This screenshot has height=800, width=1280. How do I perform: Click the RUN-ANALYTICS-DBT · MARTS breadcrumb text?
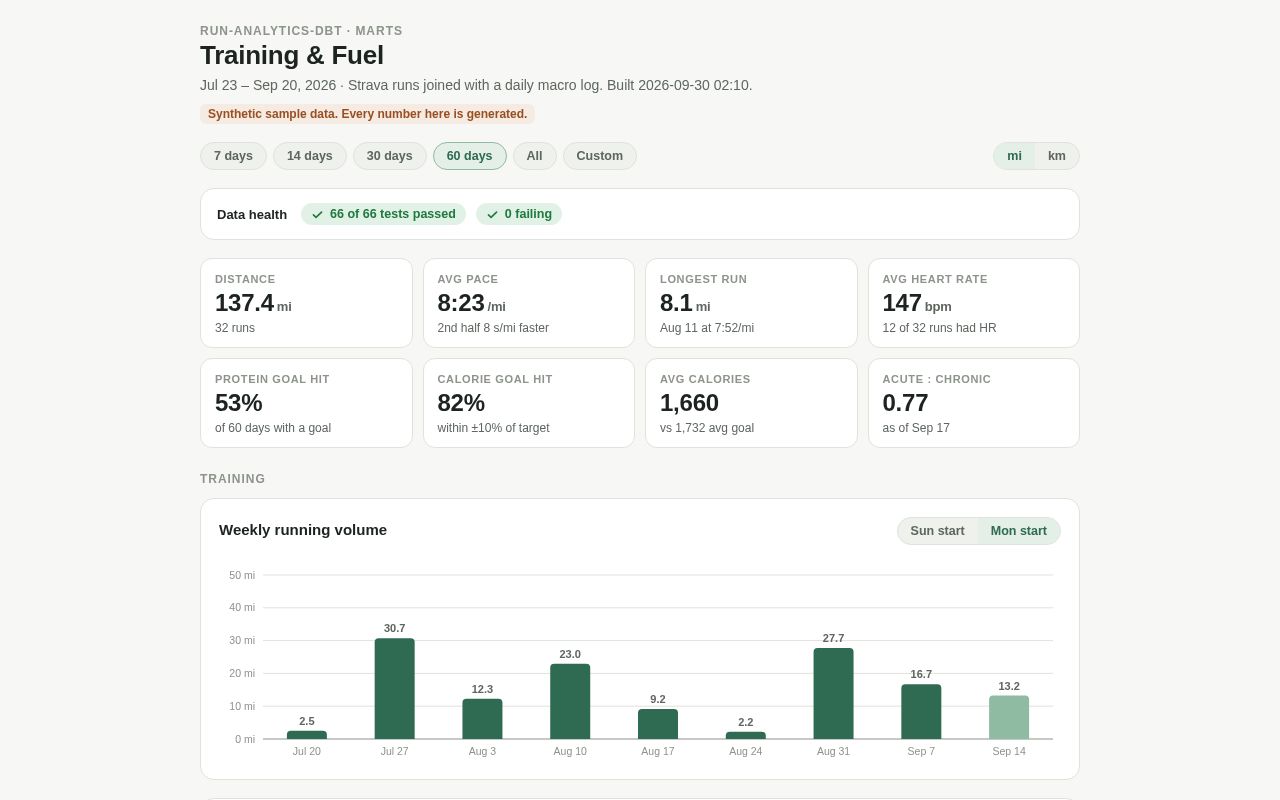(x=301, y=31)
